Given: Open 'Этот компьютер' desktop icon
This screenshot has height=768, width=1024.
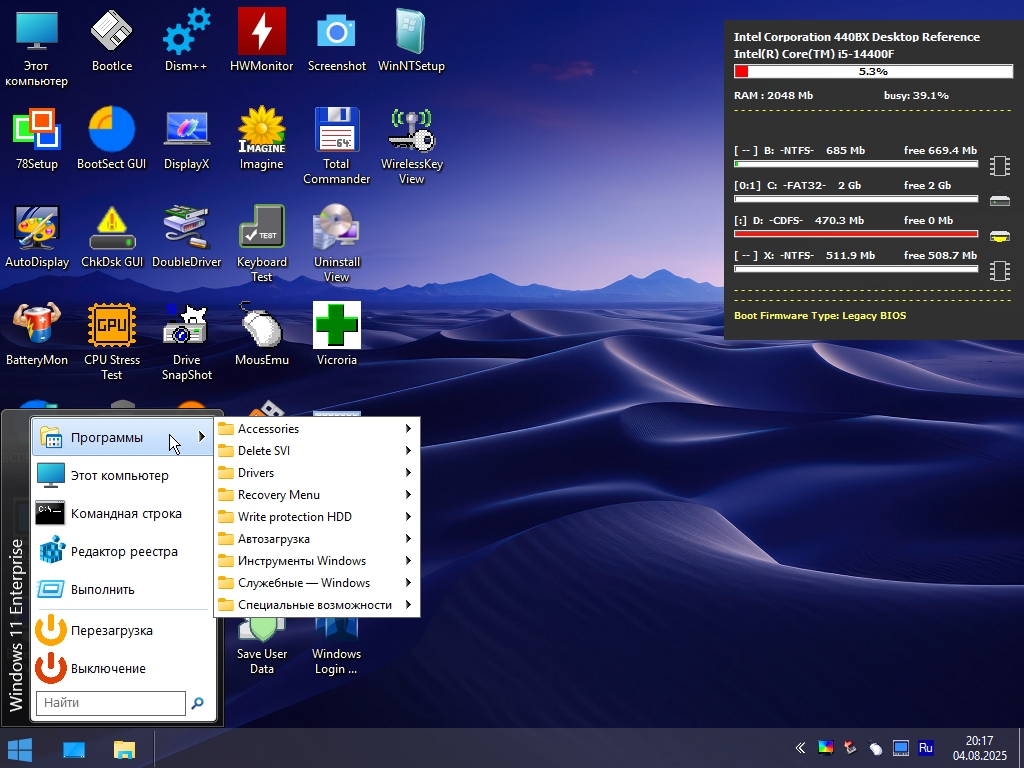Looking at the screenshot, I should point(37,47).
